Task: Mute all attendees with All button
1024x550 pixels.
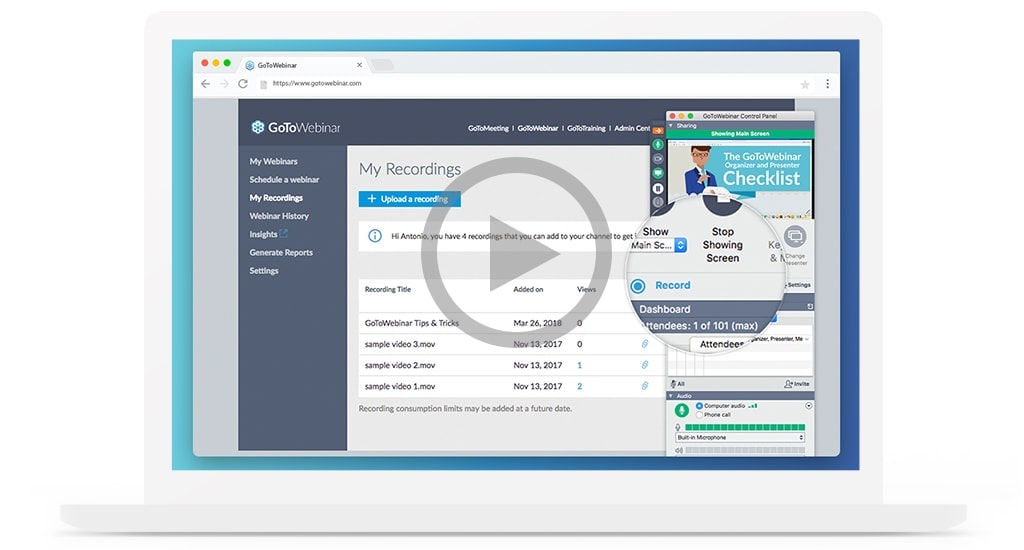Action: (x=677, y=384)
